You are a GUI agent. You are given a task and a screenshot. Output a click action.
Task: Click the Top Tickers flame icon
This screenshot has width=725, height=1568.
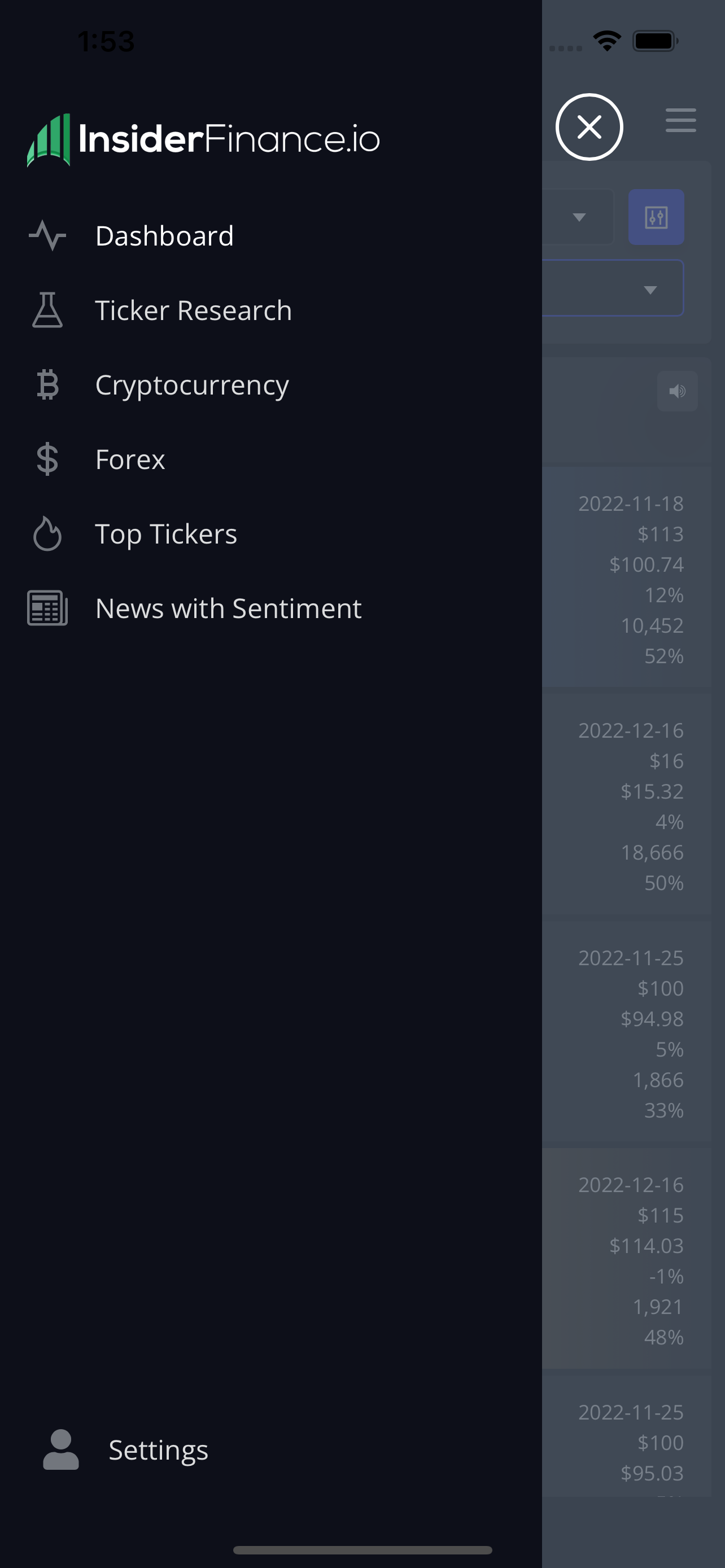[x=47, y=534]
